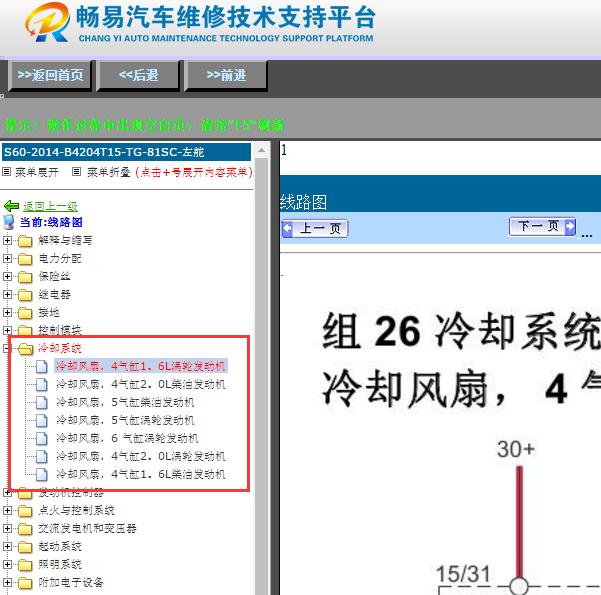Image resolution: width=601 pixels, height=595 pixels.
Task: Open 冷却风扇, 4气缸1.6L涡轮发动机 entry
Action: click(x=141, y=366)
